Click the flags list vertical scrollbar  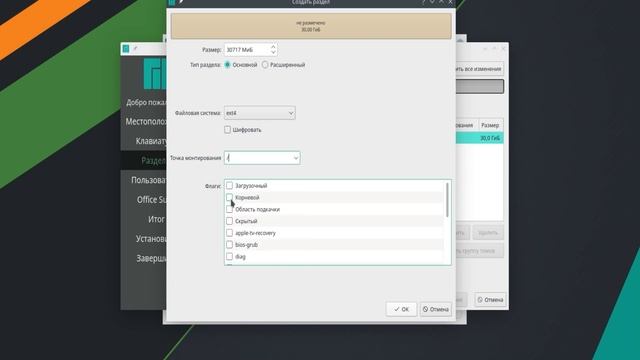click(447, 200)
